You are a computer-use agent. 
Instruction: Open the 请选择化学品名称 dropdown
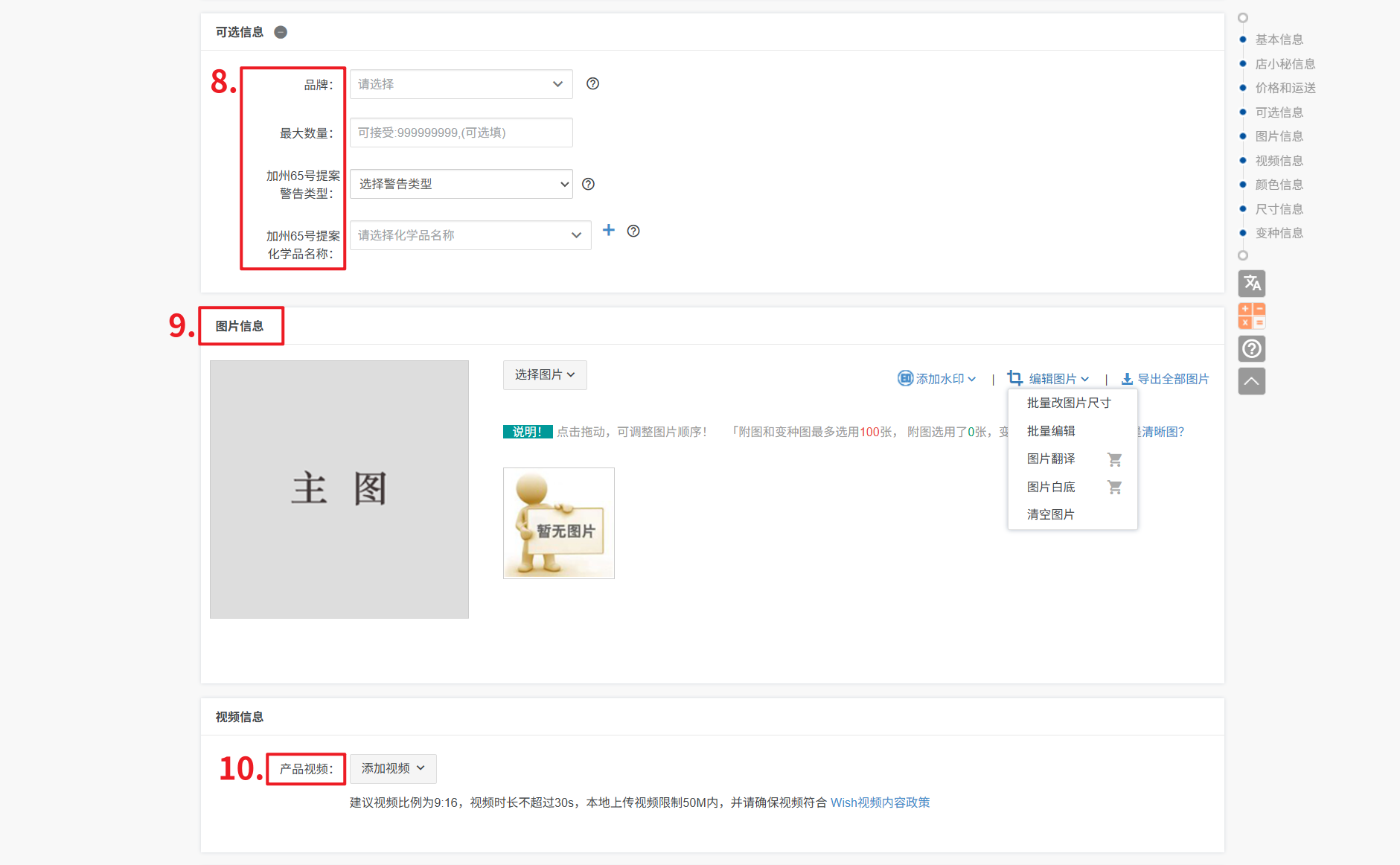[x=470, y=235]
